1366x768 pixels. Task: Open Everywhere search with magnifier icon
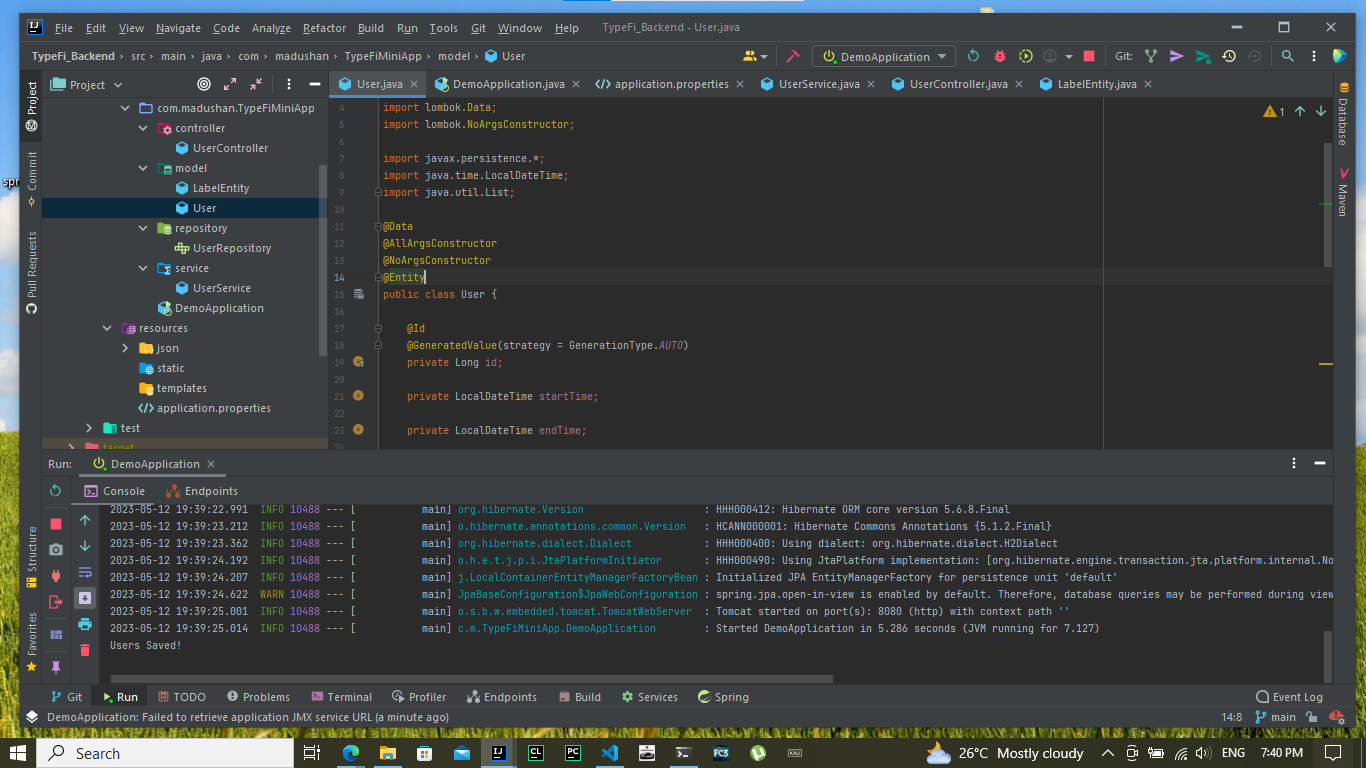[x=1288, y=56]
